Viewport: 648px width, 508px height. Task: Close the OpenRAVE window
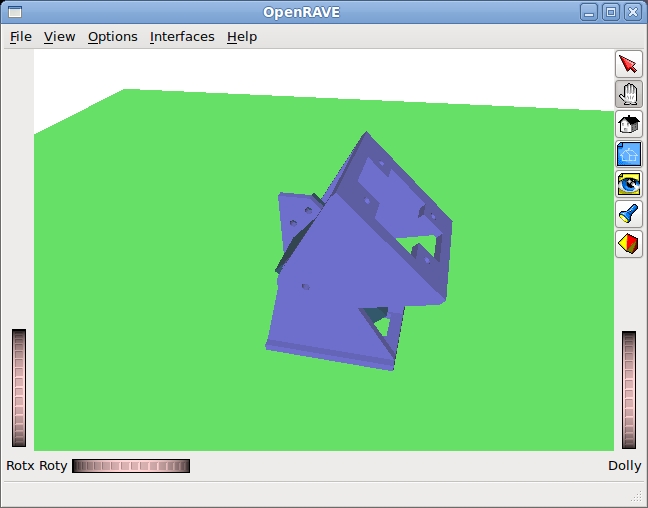tap(633, 12)
